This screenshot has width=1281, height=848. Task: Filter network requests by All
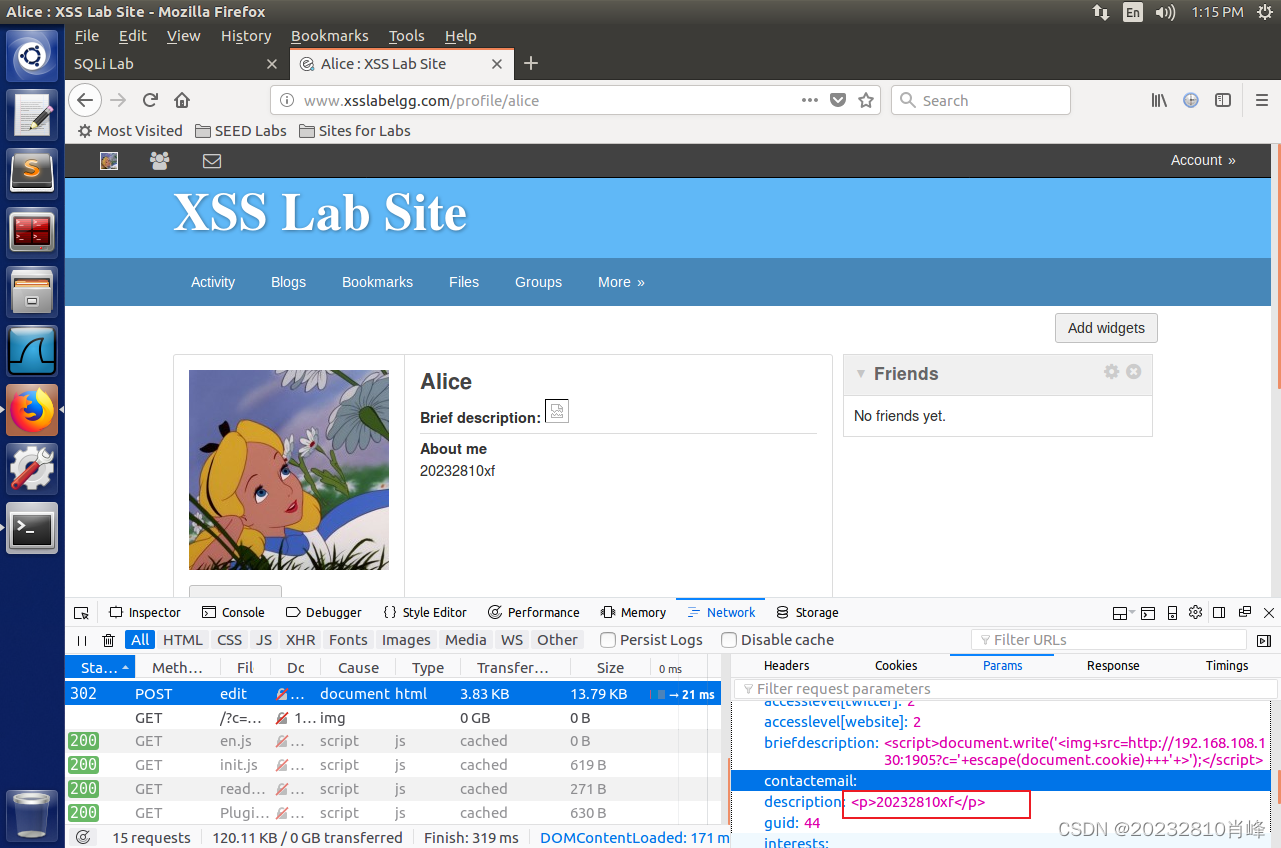[x=140, y=640]
